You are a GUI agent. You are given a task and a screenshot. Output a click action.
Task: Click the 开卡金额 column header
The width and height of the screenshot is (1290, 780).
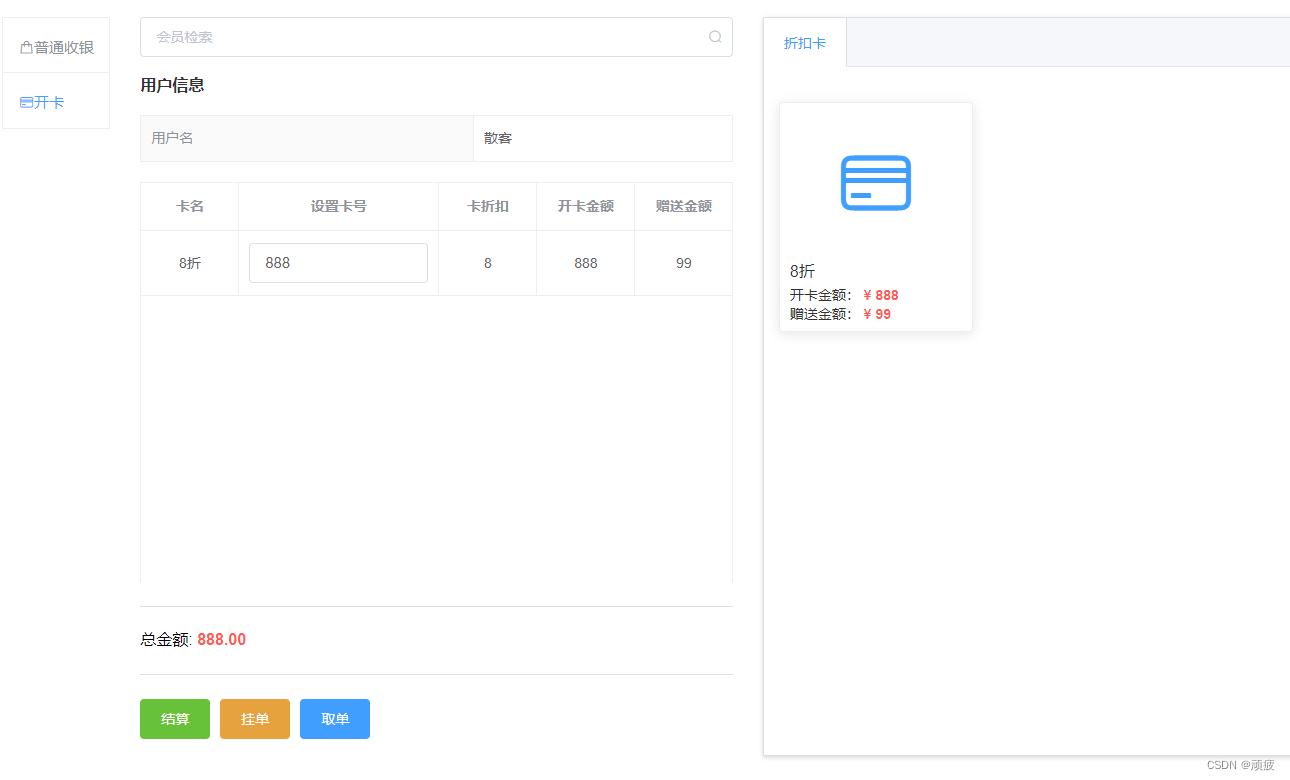click(586, 206)
